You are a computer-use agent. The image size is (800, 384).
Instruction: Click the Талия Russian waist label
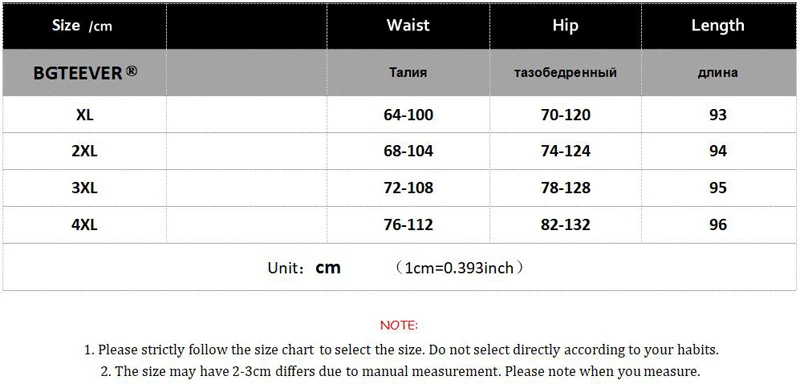408,73
